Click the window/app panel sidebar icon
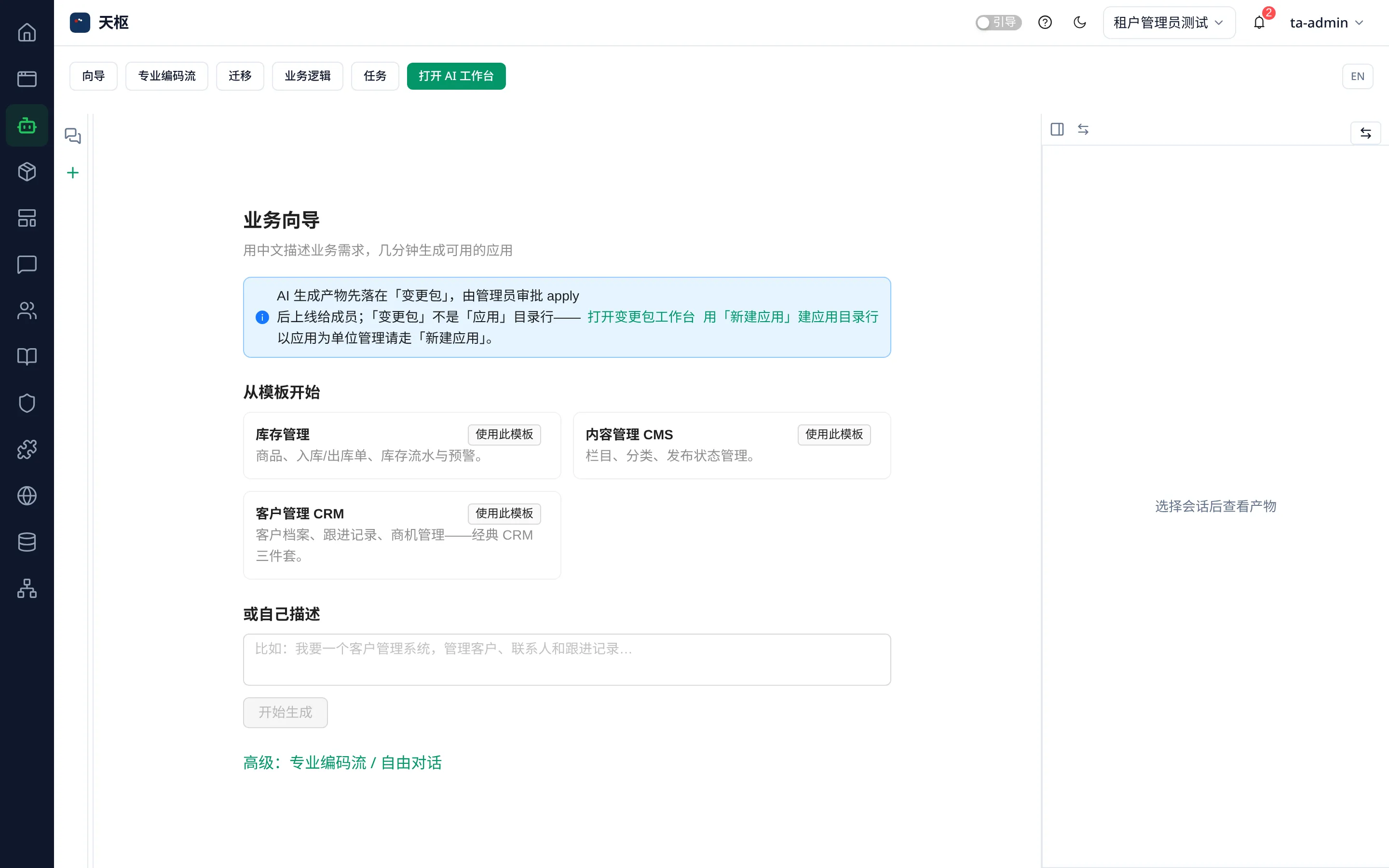This screenshot has width=1389, height=868. click(27, 79)
